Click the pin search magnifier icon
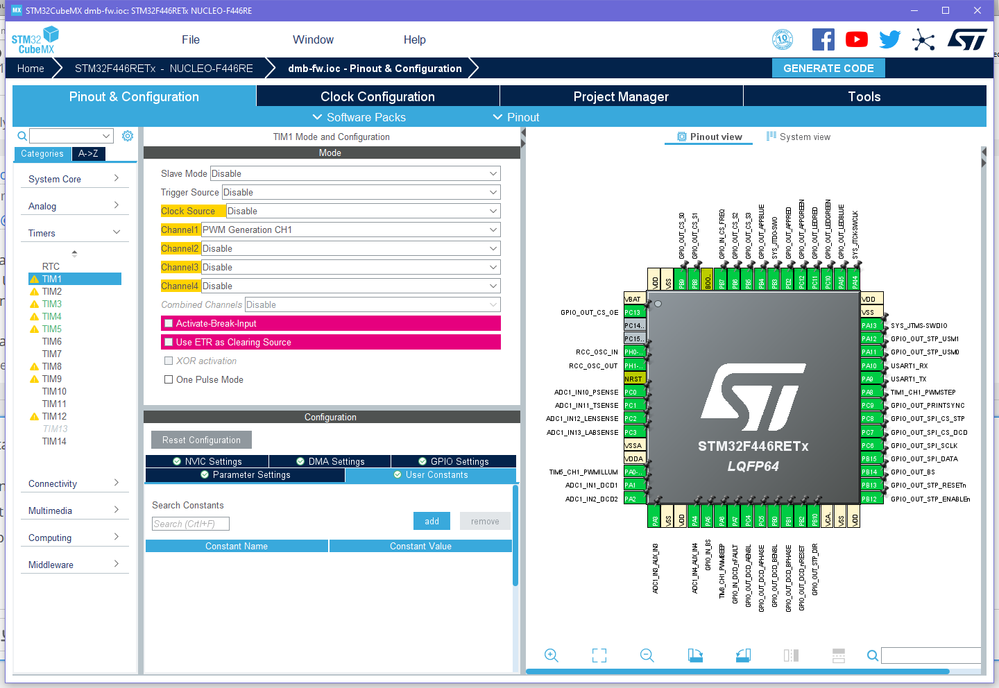 tap(872, 656)
